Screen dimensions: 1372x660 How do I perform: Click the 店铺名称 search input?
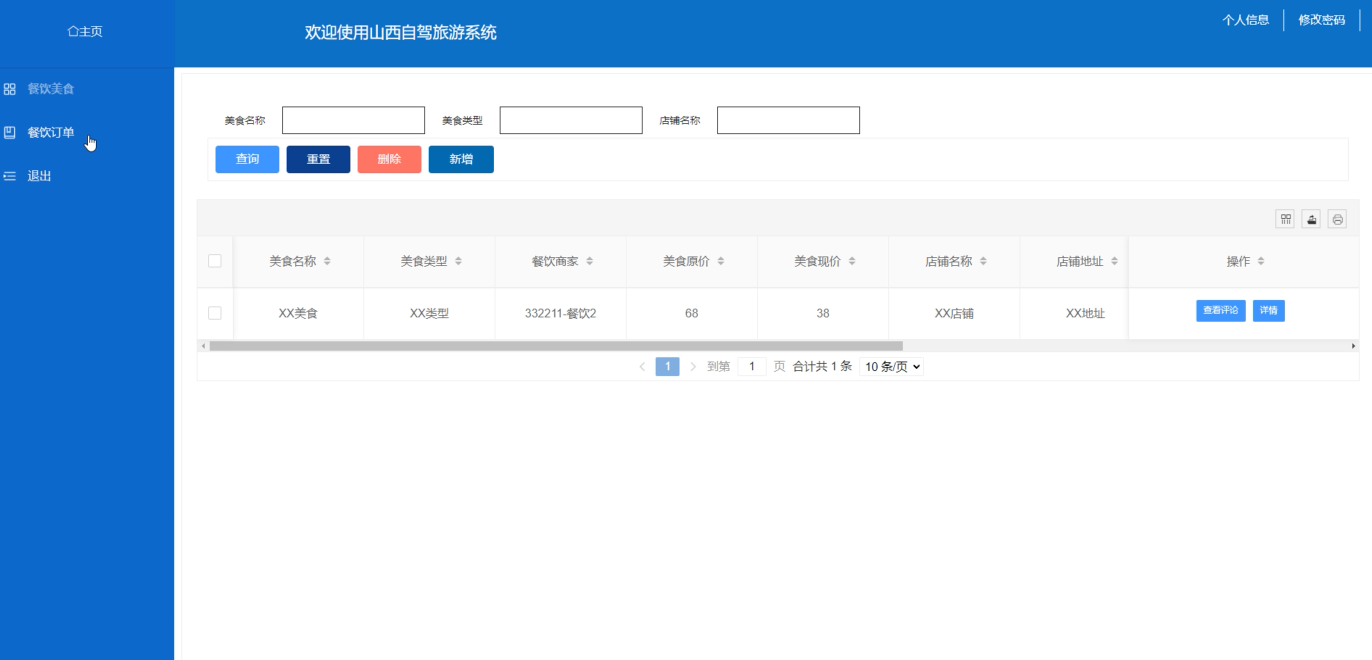(x=788, y=120)
